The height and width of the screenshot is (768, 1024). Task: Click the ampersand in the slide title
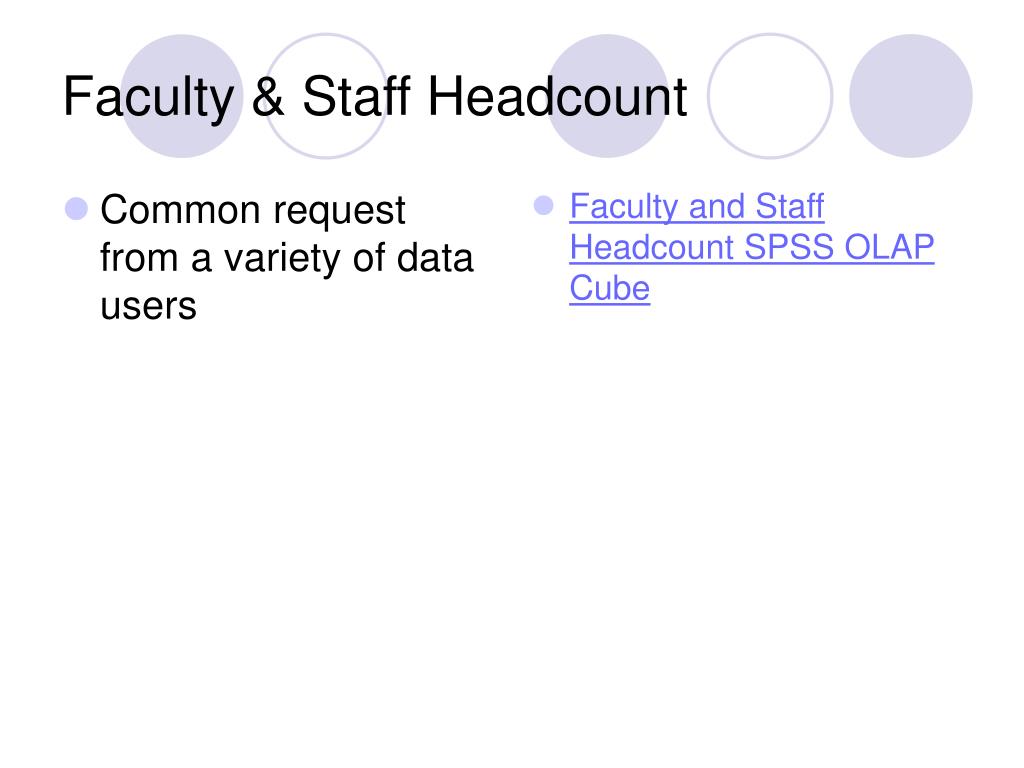tap(268, 97)
